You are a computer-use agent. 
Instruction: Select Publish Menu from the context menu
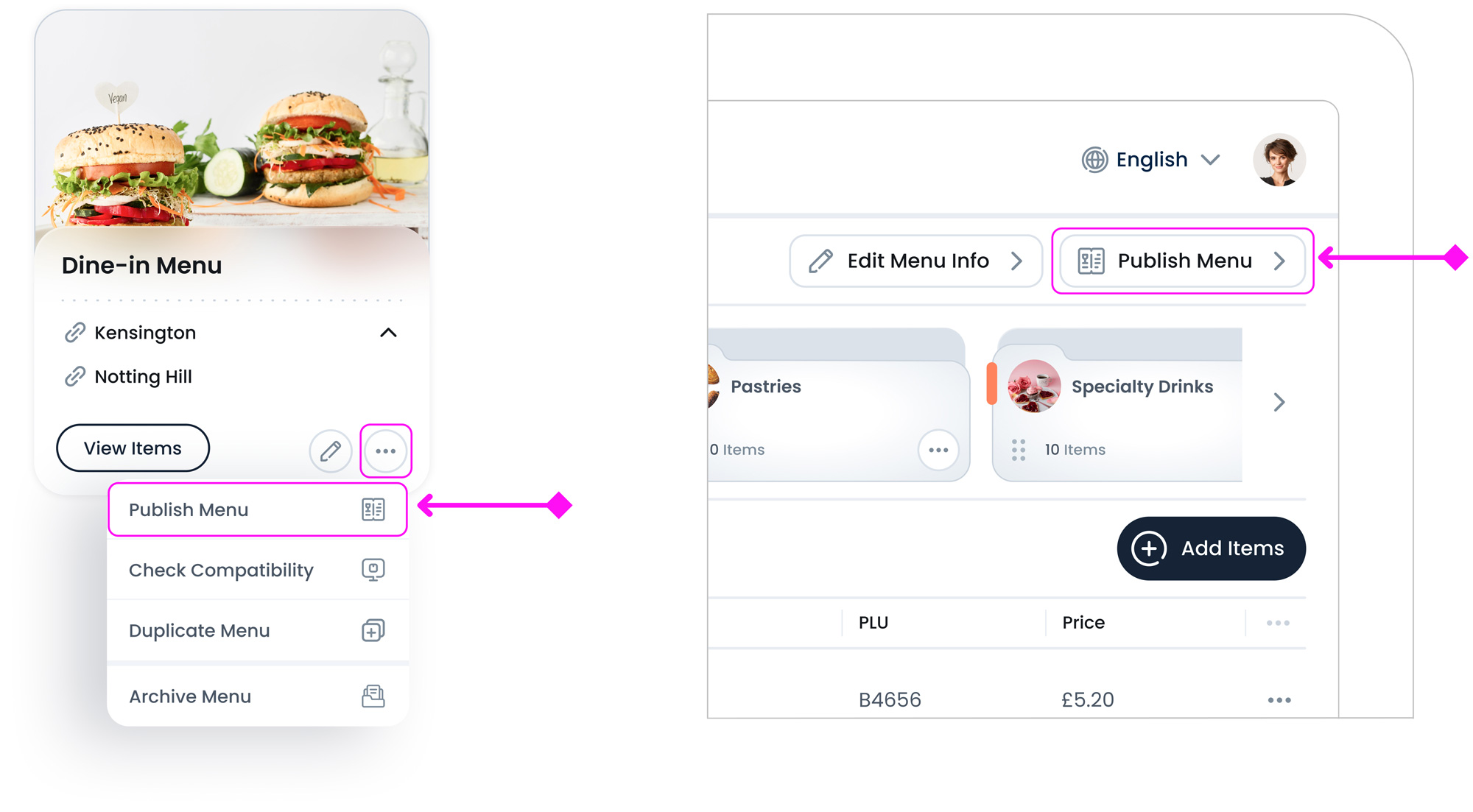coord(258,509)
